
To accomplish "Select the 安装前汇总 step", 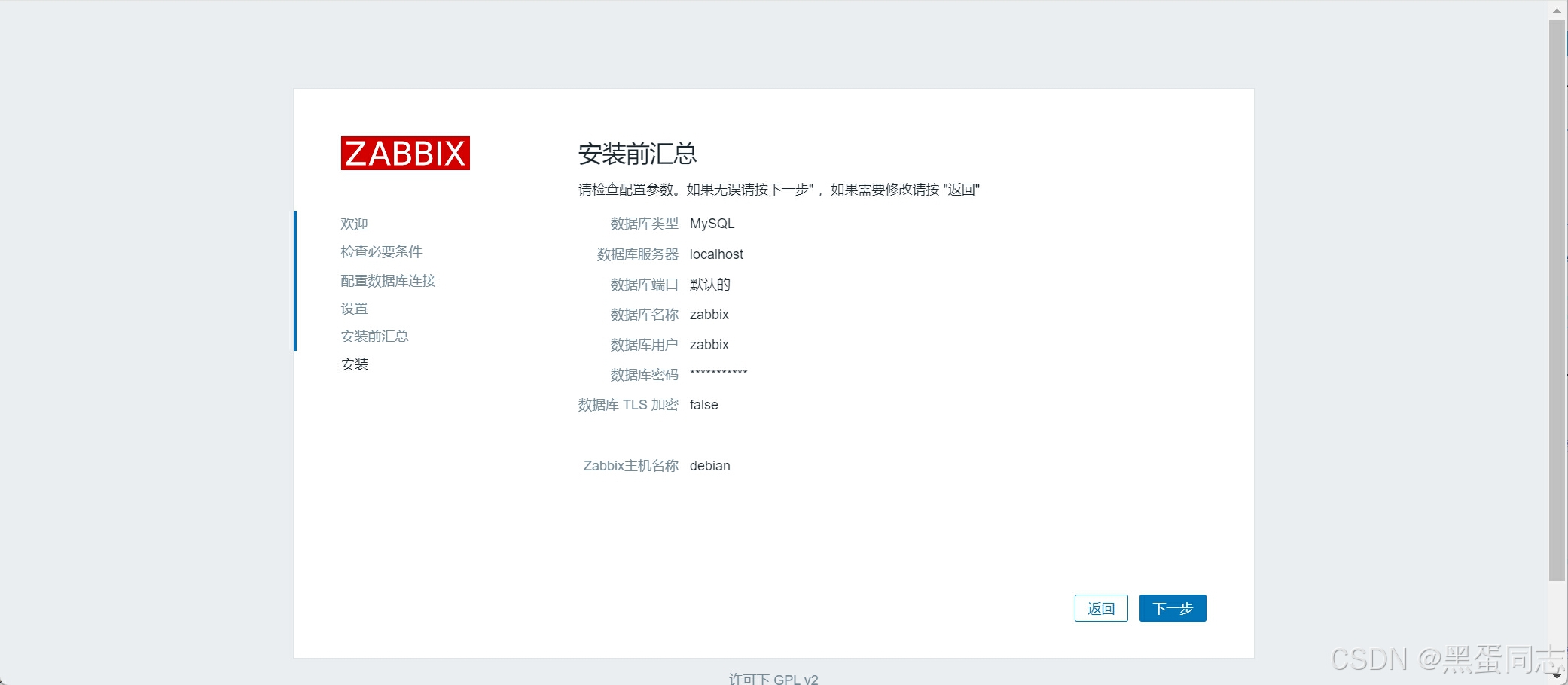I will [374, 336].
